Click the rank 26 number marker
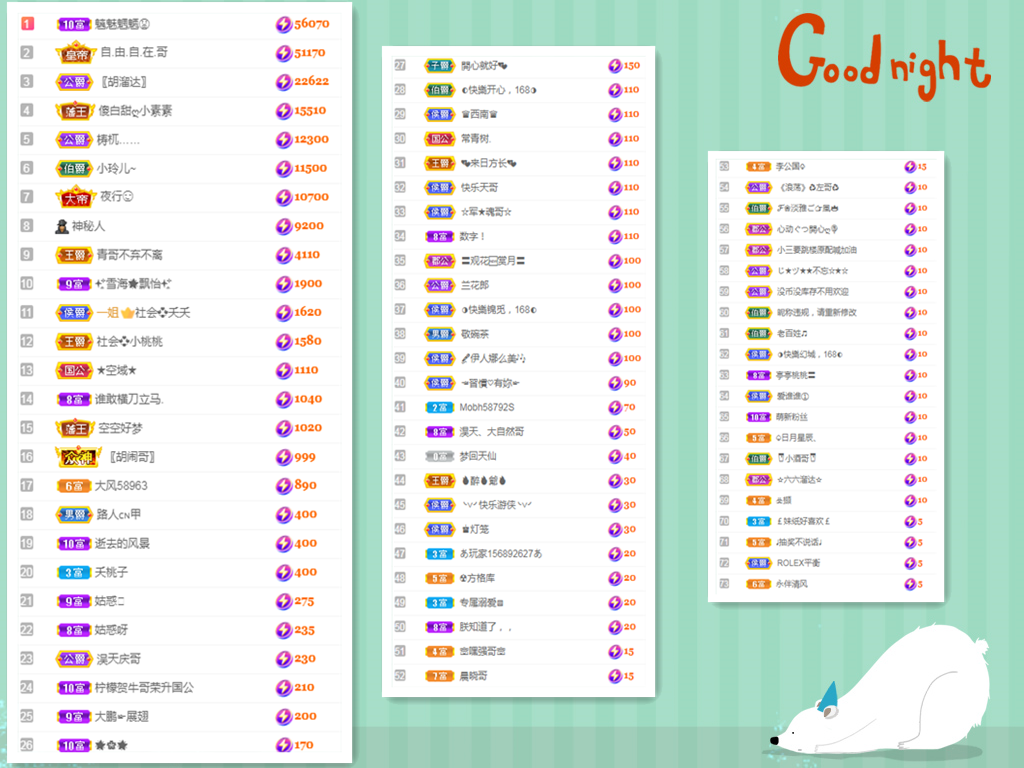 click(27, 744)
